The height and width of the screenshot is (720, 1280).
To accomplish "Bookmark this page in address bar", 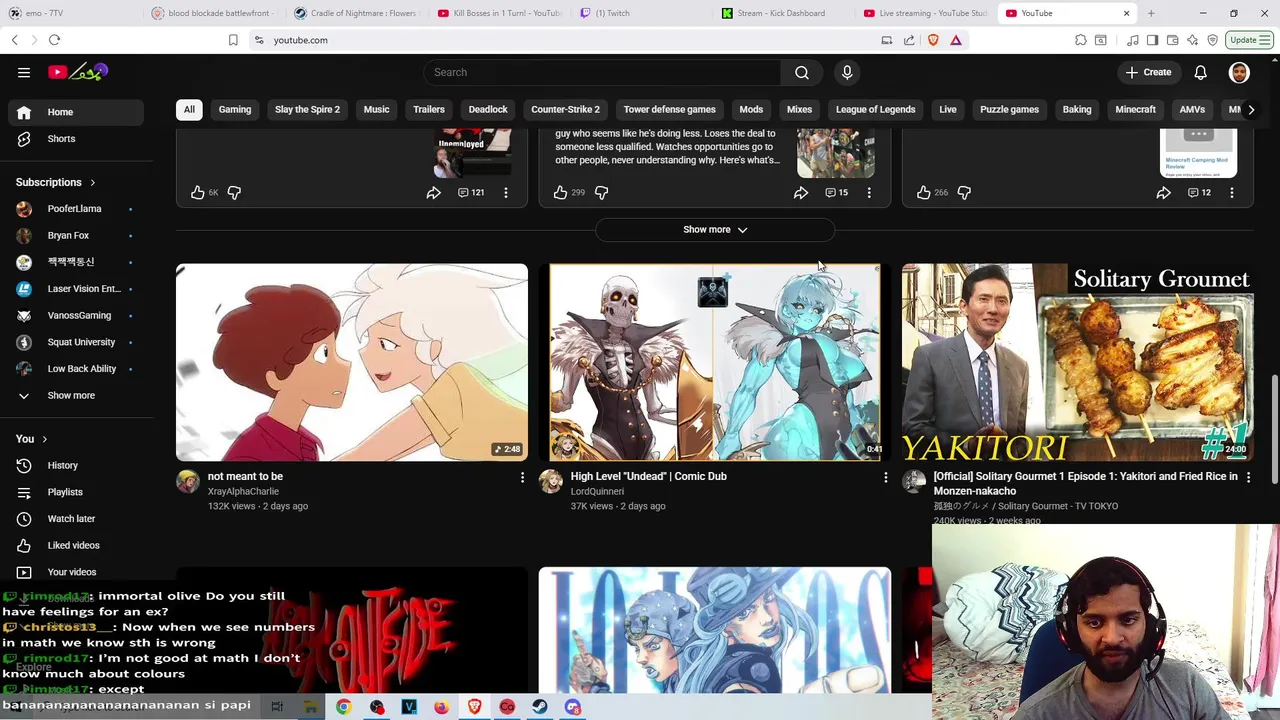I will [233, 40].
